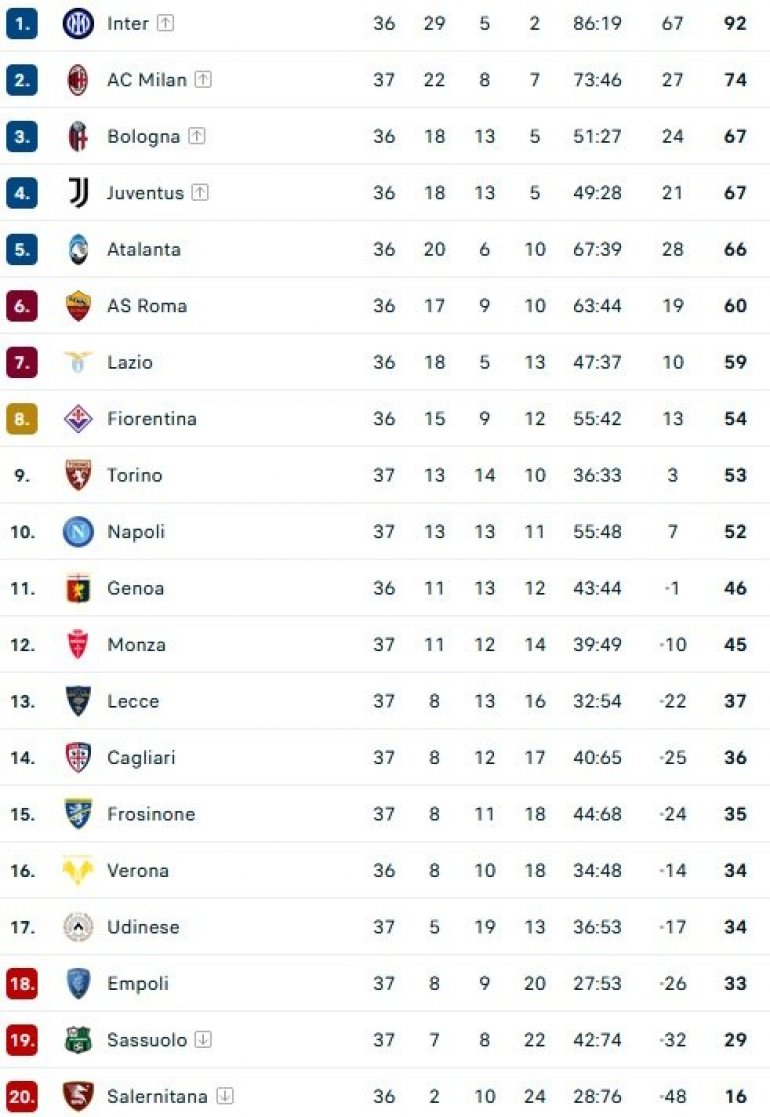The width and height of the screenshot is (770, 1117).
Task: Click the Sassuolo crest icon
Action: (x=78, y=1040)
